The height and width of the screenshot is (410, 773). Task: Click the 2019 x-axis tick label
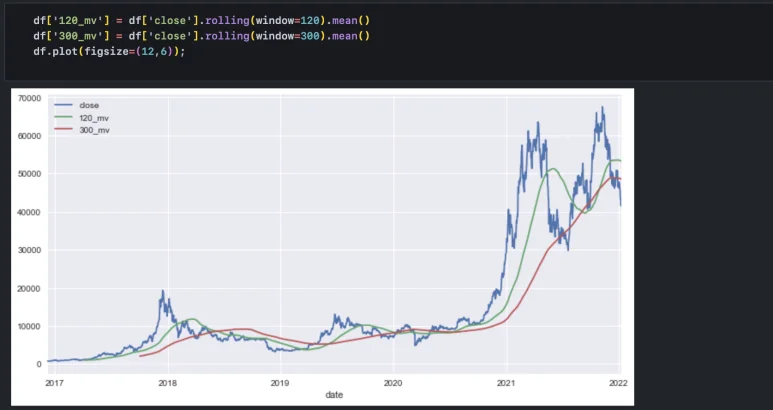[280, 382]
